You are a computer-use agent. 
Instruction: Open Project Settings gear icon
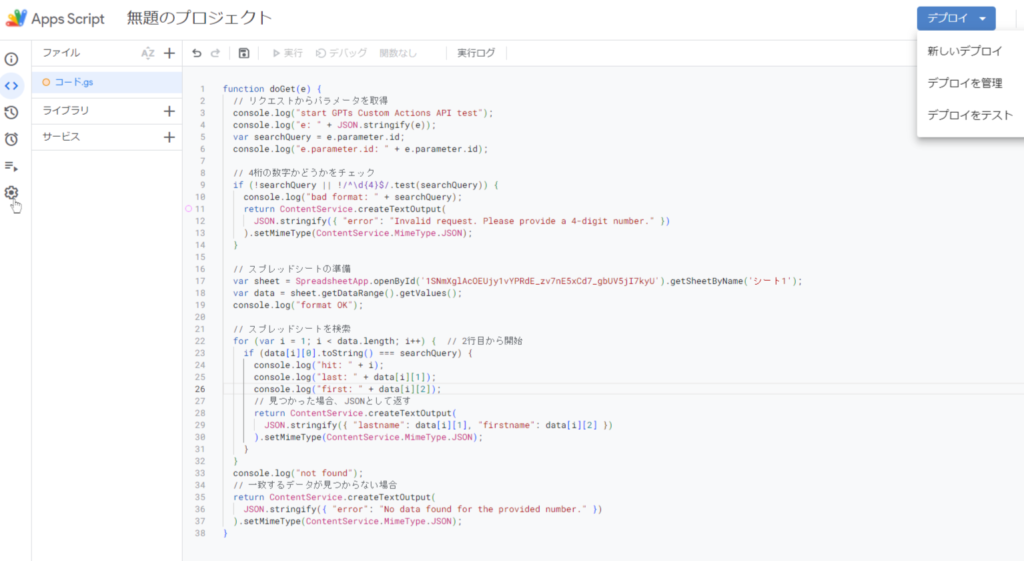[12, 193]
